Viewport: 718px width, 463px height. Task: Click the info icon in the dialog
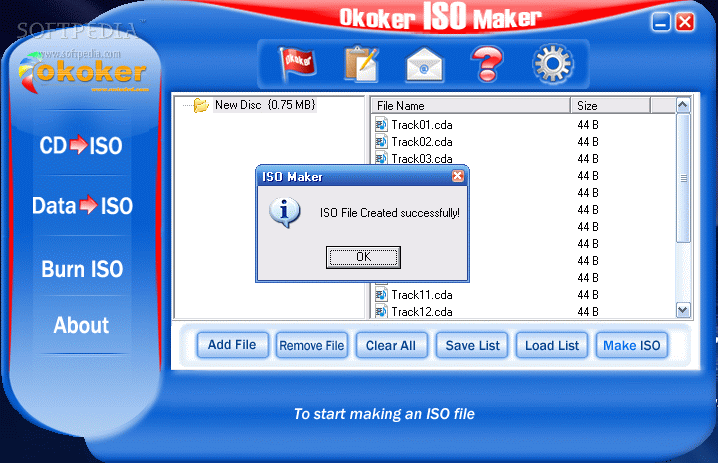coord(285,212)
